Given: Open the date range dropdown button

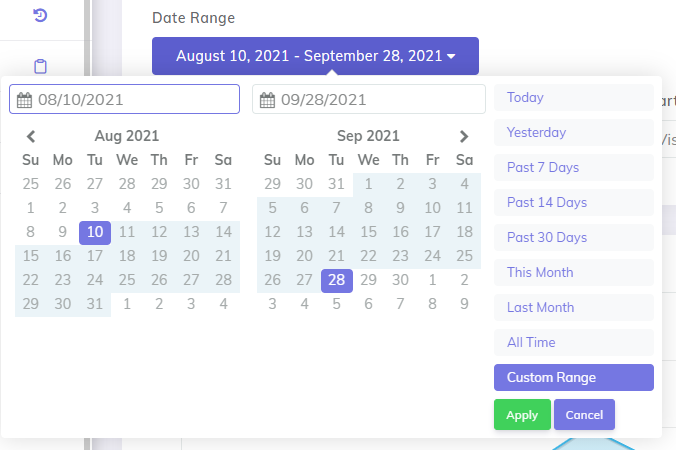Looking at the screenshot, I should tap(315, 56).
